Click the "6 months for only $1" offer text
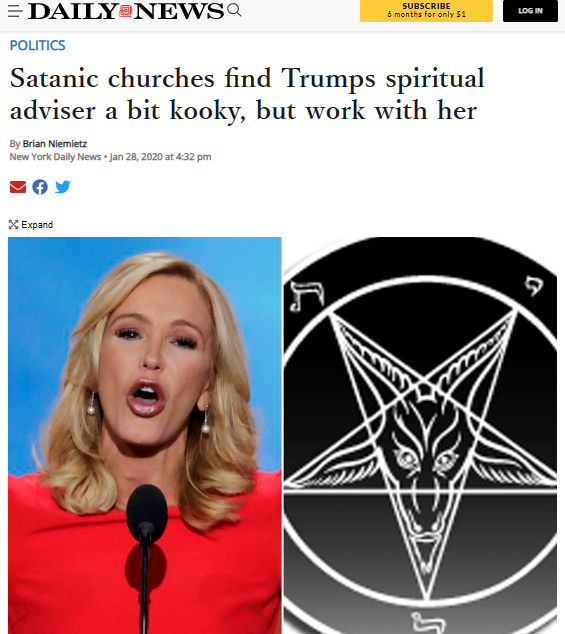 [426, 15]
